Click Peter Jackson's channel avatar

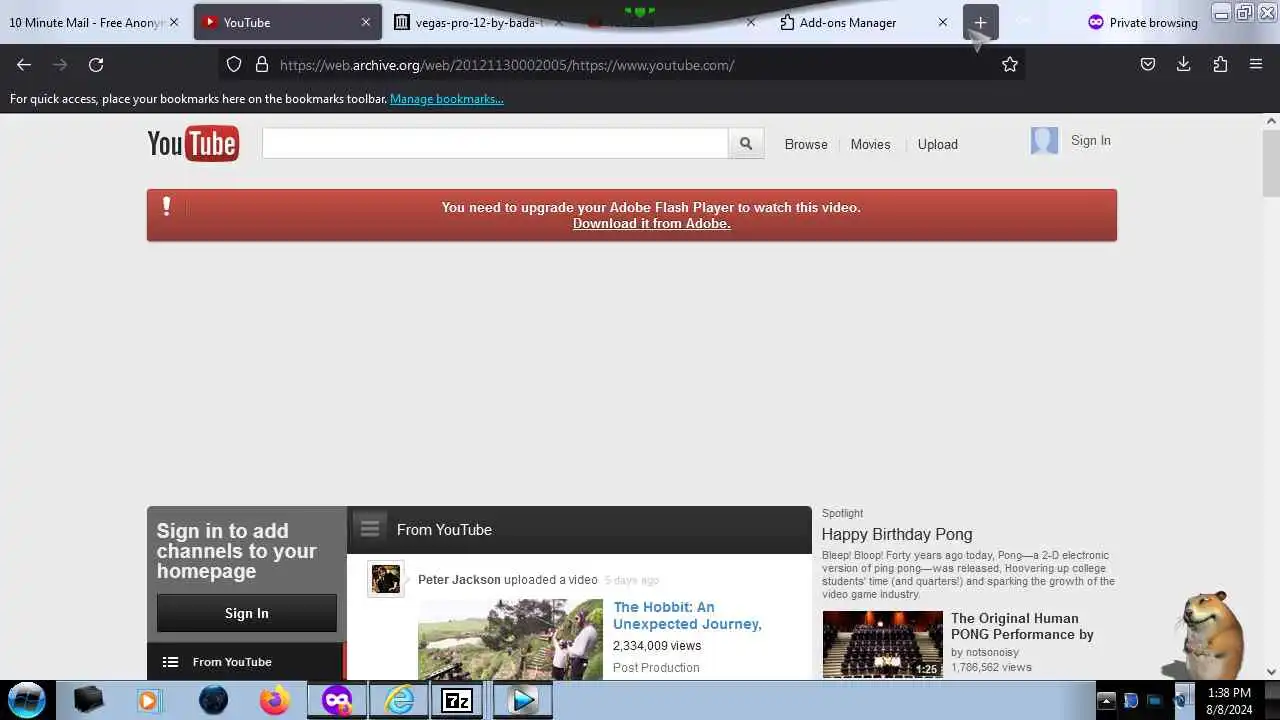click(x=386, y=578)
